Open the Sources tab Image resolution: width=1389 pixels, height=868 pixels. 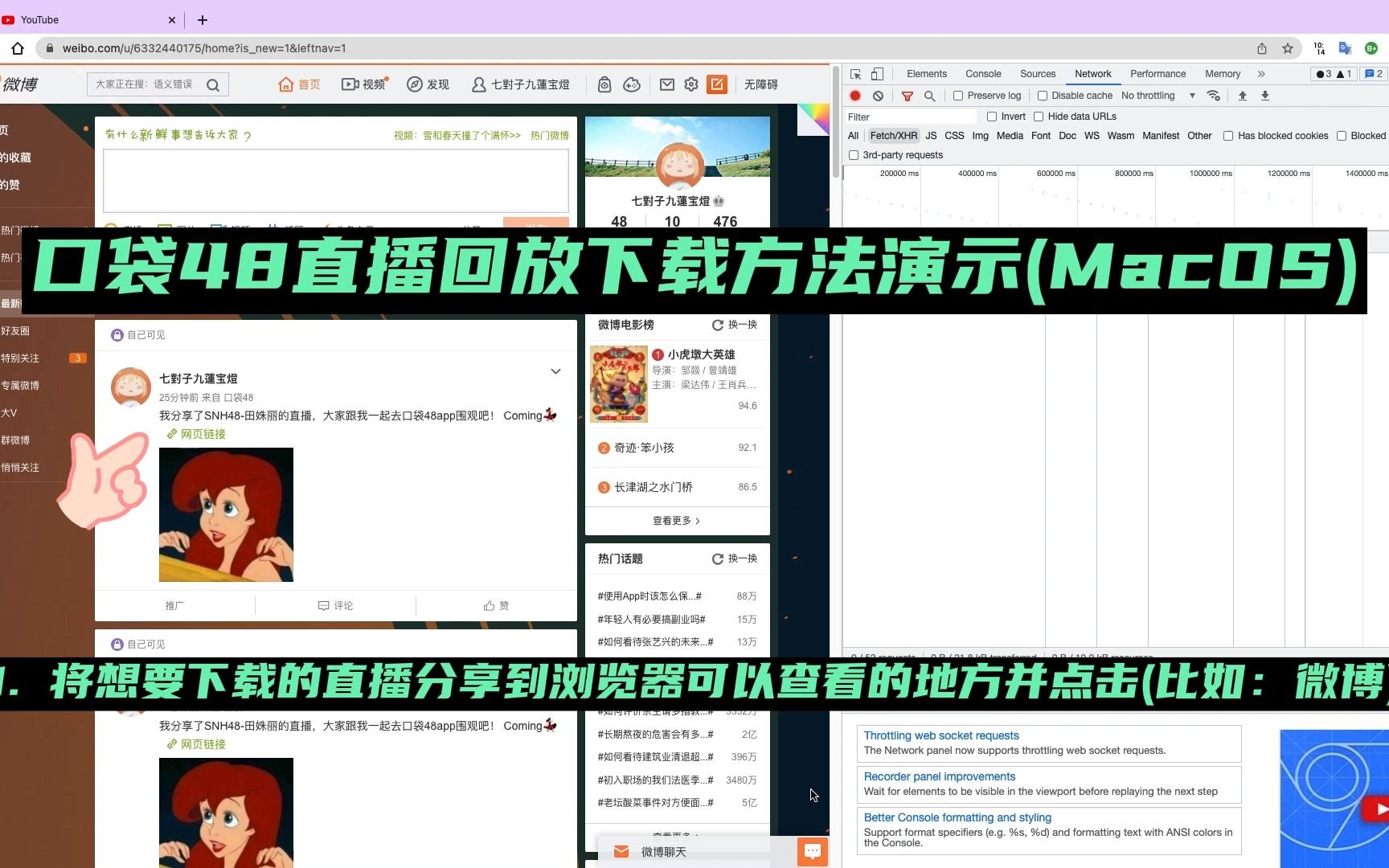(1038, 74)
